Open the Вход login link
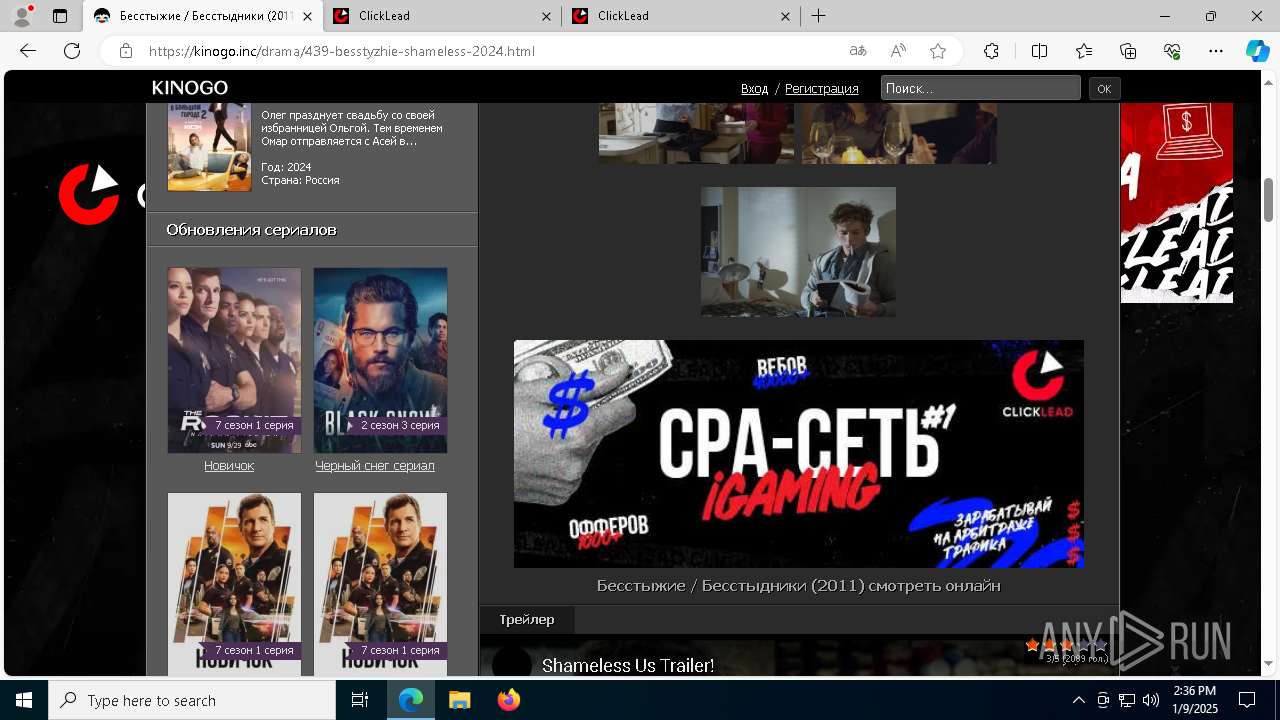The width and height of the screenshot is (1280, 720). coord(755,89)
